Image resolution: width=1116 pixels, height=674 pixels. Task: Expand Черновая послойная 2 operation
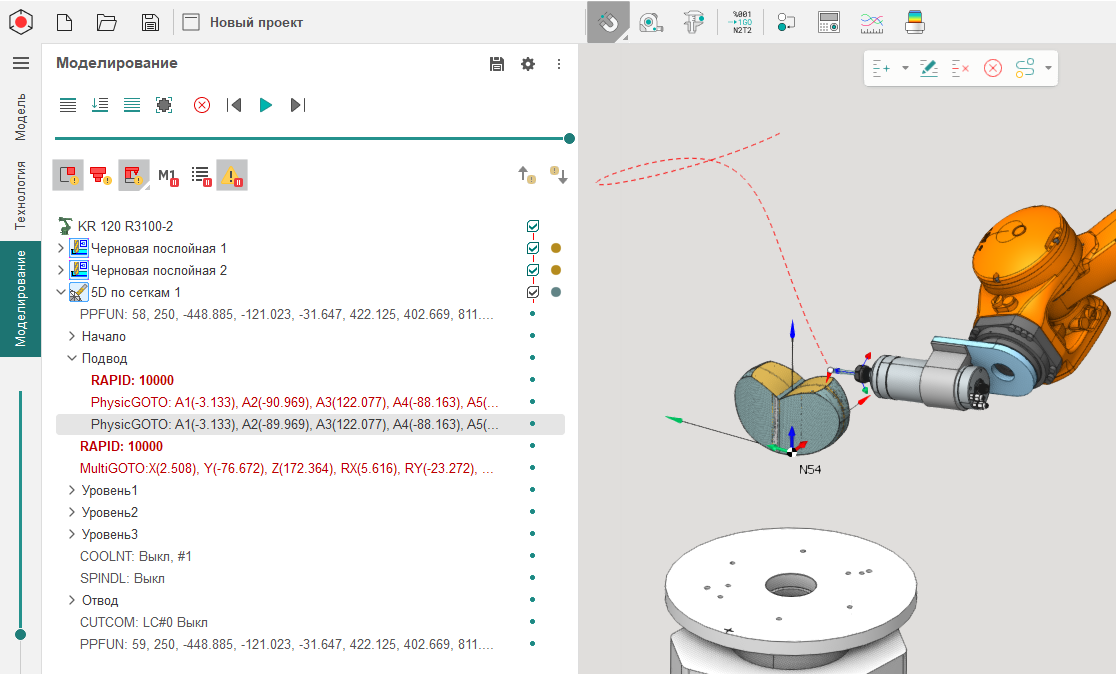click(x=60, y=270)
